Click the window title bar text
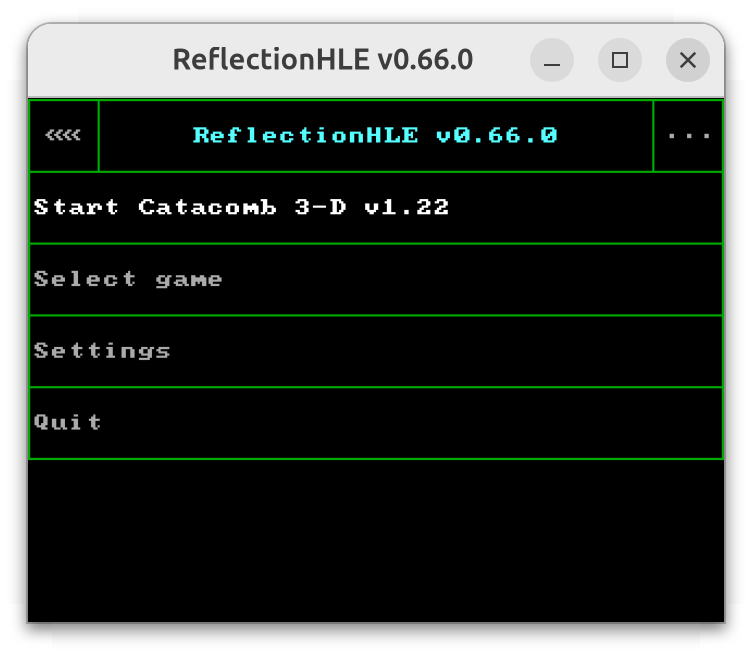The image size is (752, 656). click(x=323, y=59)
